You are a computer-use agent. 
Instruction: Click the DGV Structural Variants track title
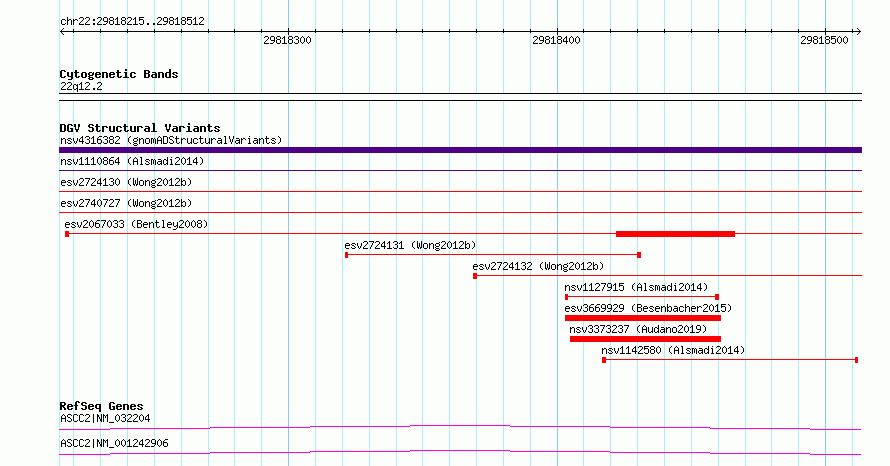click(x=140, y=128)
